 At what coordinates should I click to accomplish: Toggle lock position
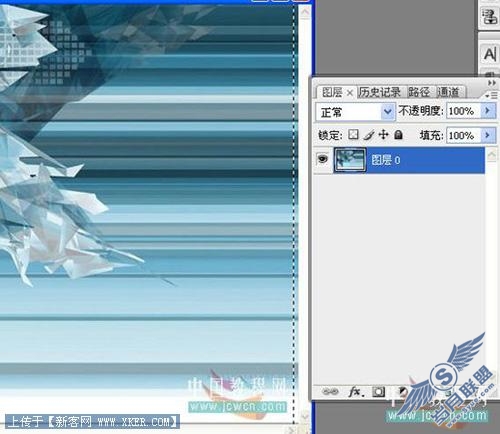coord(384,134)
